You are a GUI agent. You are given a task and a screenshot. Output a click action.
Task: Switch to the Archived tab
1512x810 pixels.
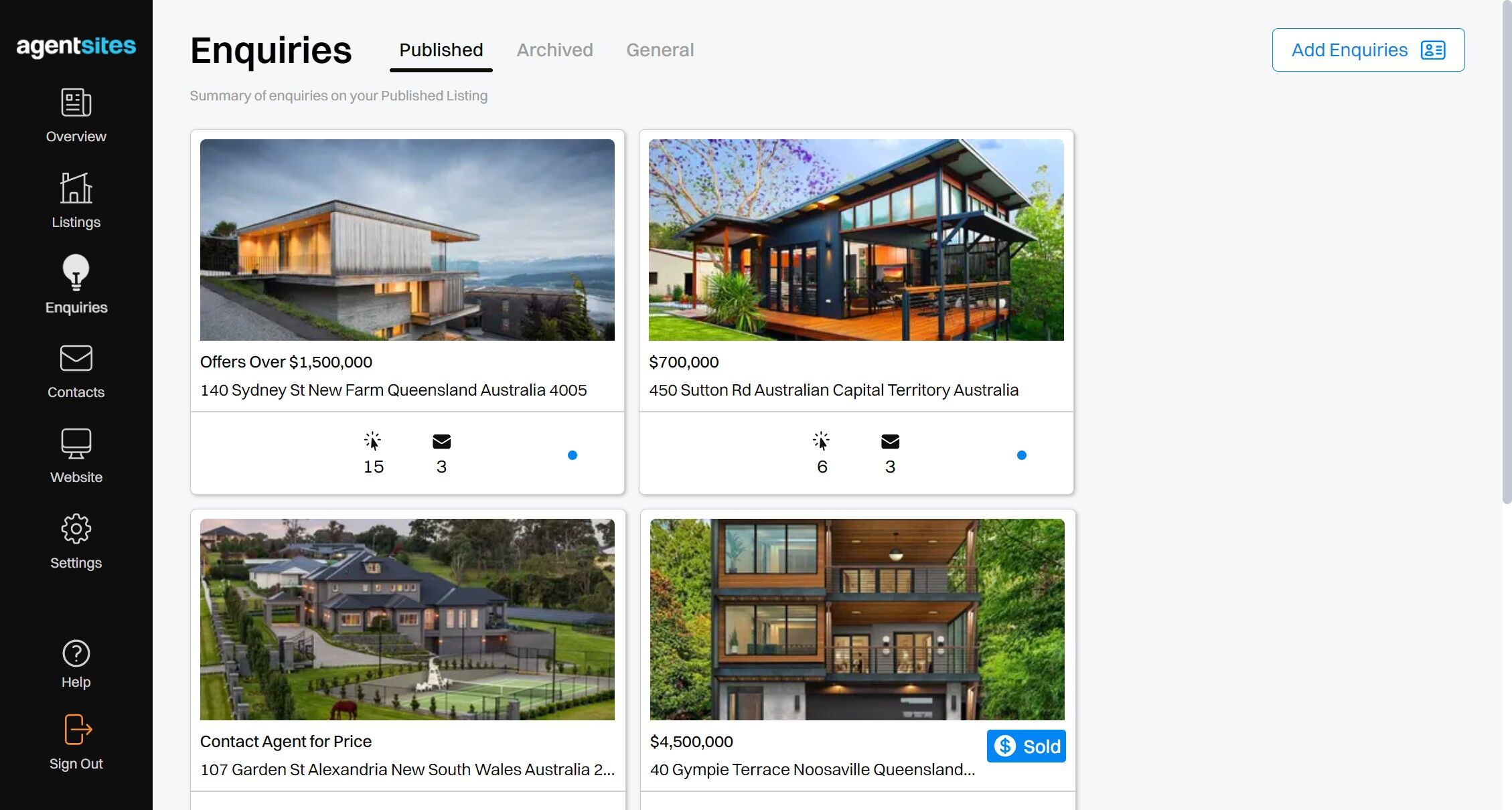click(x=554, y=50)
